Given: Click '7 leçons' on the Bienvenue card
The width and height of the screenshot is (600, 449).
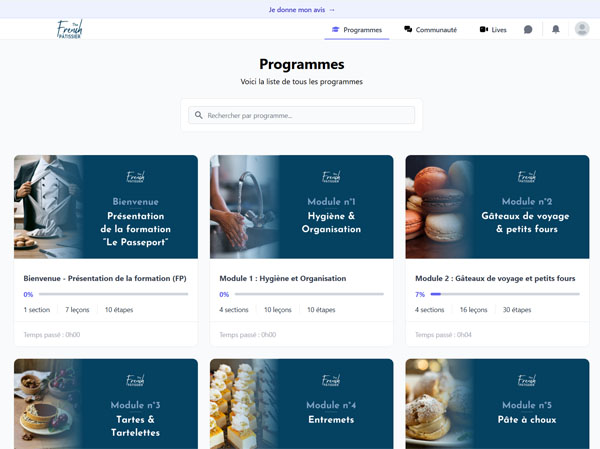Looking at the screenshot, I should (x=77, y=310).
